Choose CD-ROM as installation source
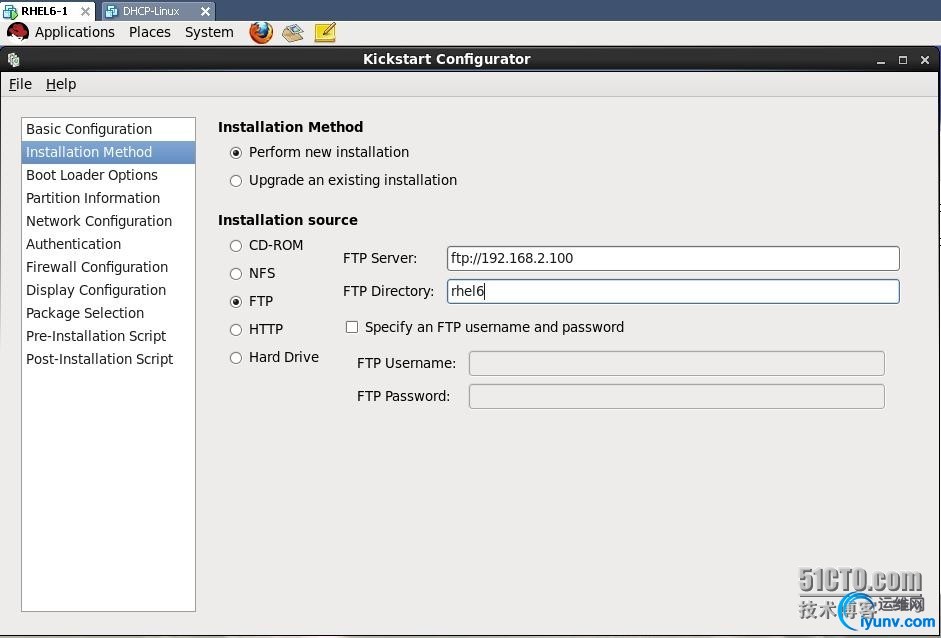The width and height of the screenshot is (941, 638). click(236, 245)
